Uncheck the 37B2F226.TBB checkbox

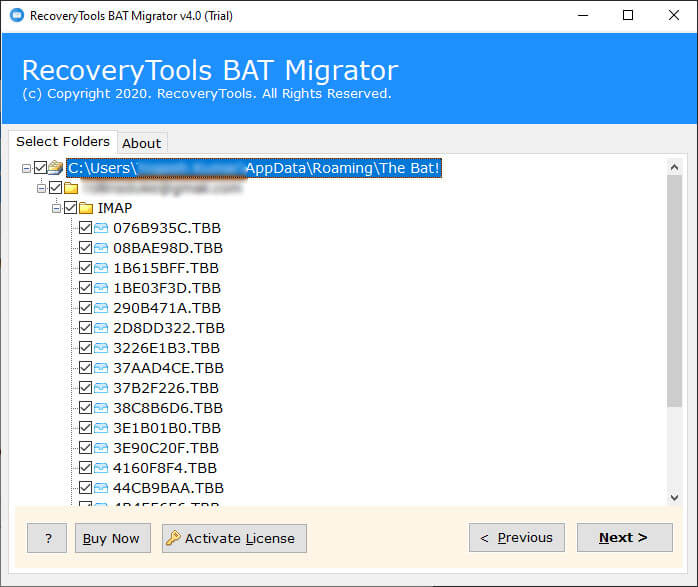pos(85,388)
